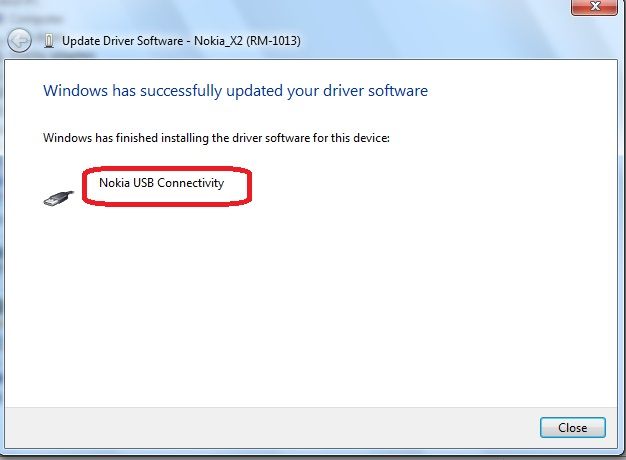
Task: Click the "Update Driver Software" title text
Action: pyautogui.click(x=121, y=41)
